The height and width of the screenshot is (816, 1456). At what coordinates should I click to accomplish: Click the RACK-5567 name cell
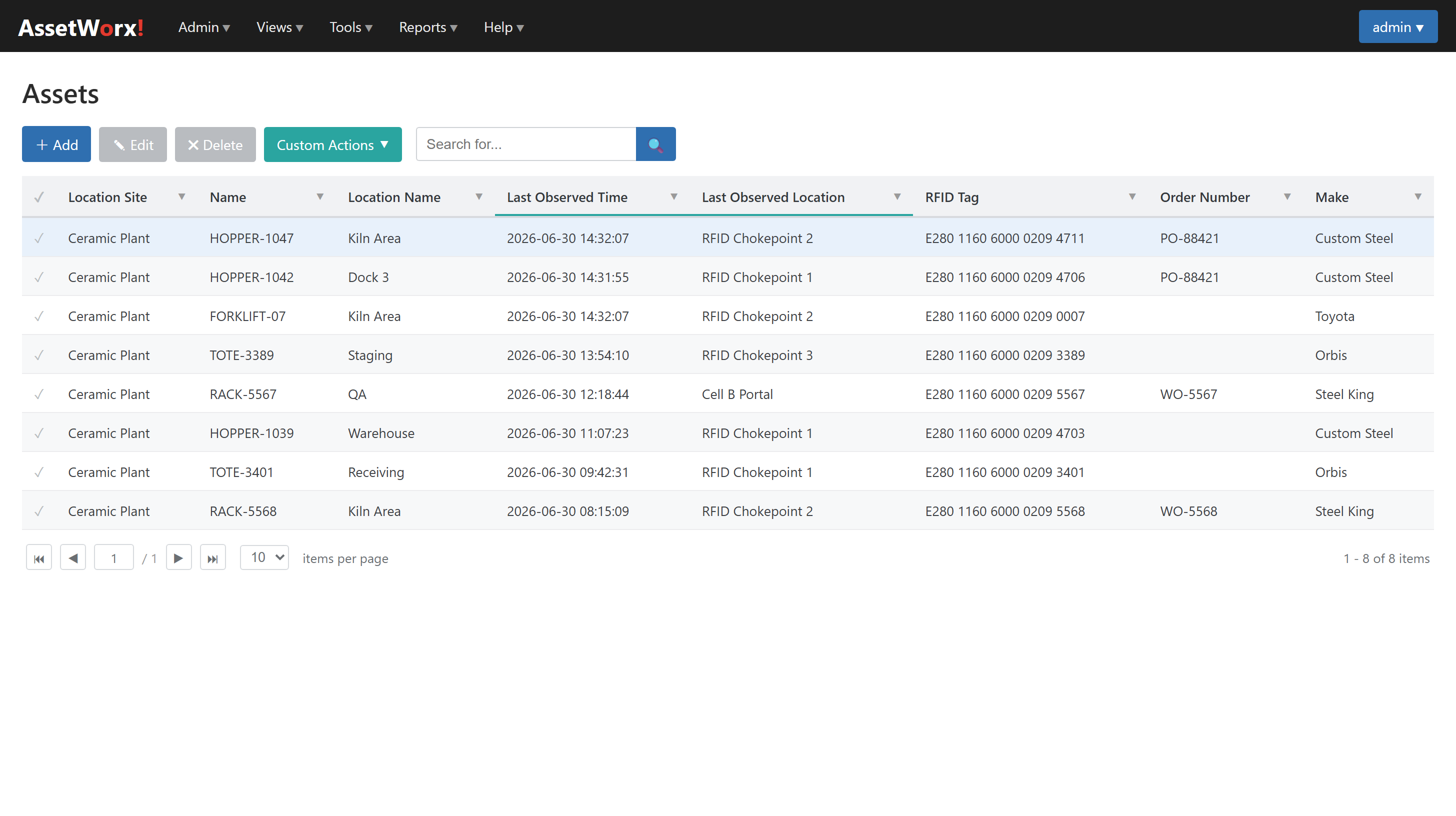click(x=243, y=394)
